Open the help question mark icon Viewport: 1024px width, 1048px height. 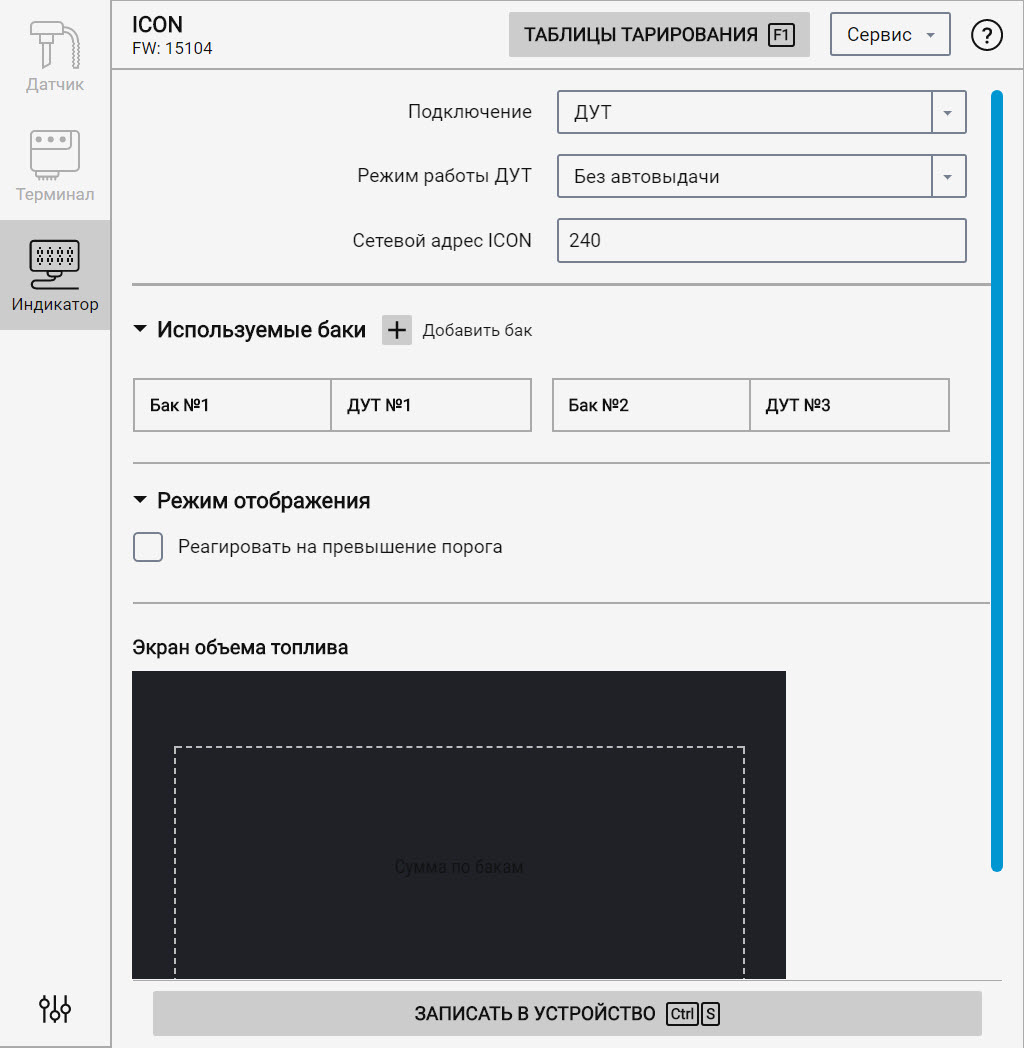(986, 35)
